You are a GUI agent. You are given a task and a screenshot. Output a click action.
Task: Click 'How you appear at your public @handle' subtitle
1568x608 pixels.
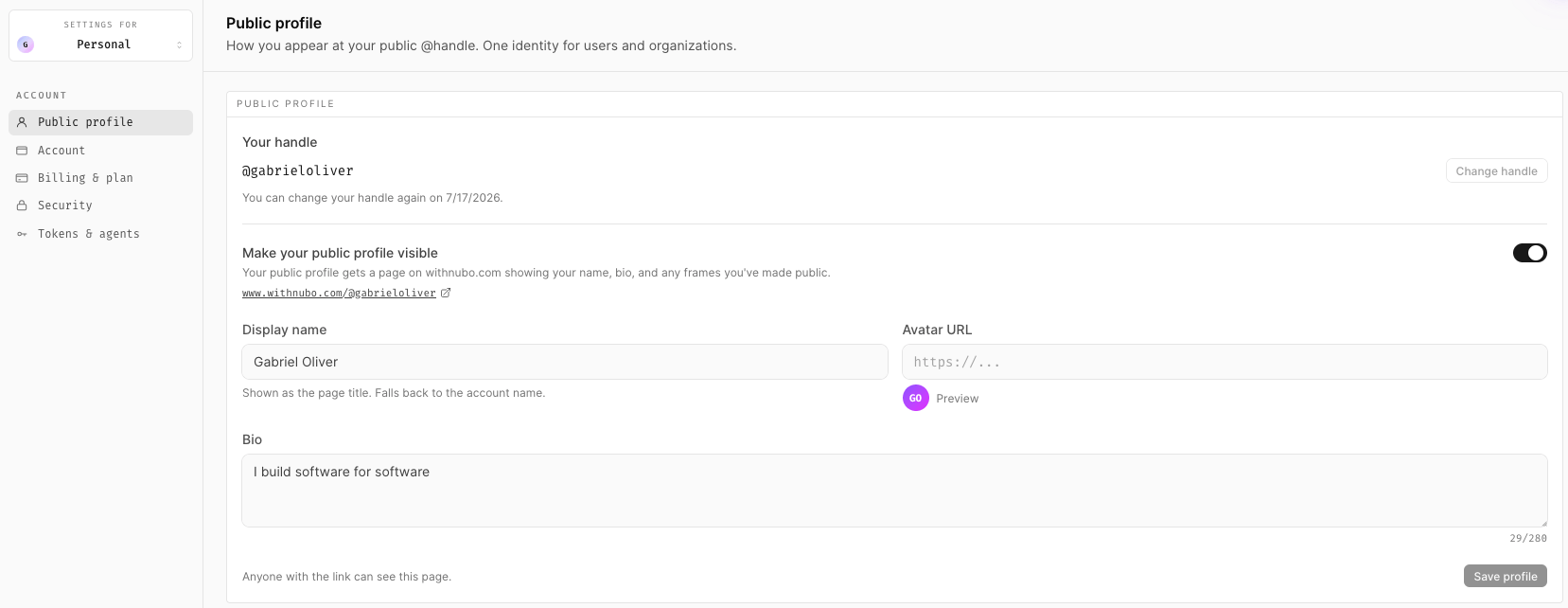pyautogui.click(x=481, y=45)
